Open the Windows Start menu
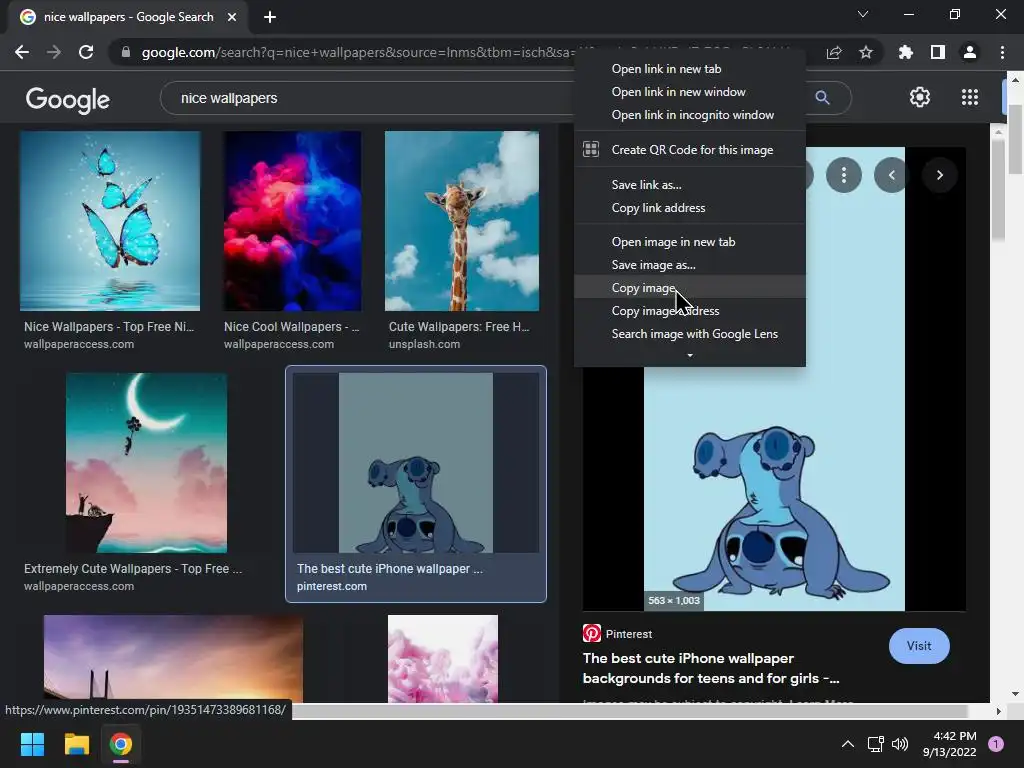The height and width of the screenshot is (768, 1024). tap(32, 744)
